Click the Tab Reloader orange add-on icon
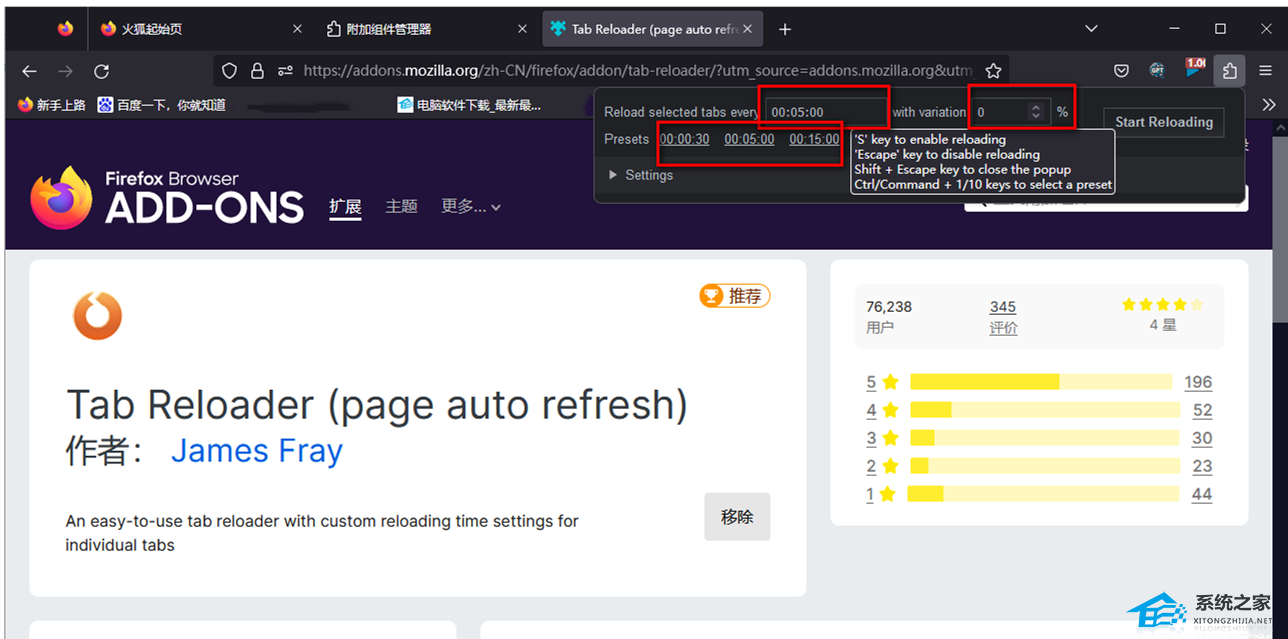Screen dimensions: 1288x639 click(x=97, y=315)
